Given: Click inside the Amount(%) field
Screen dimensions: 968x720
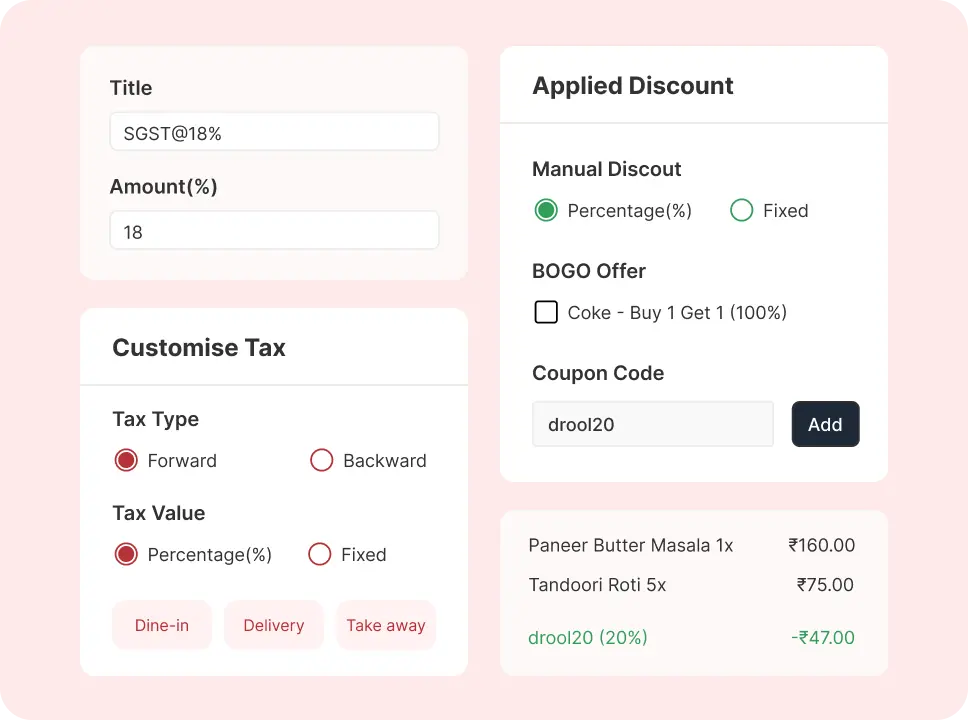Looking at the screenshot, I should coord(274,230).
